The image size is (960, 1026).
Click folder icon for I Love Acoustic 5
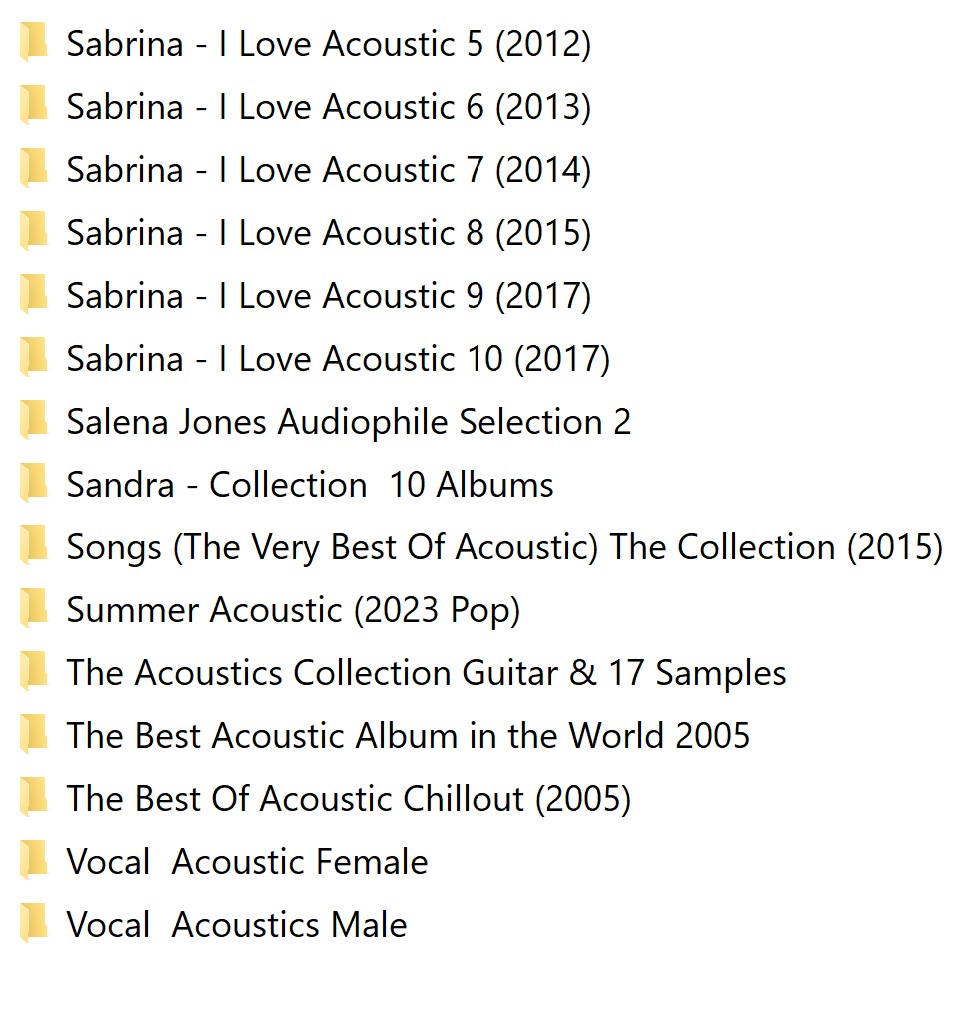tap(33, 43)
